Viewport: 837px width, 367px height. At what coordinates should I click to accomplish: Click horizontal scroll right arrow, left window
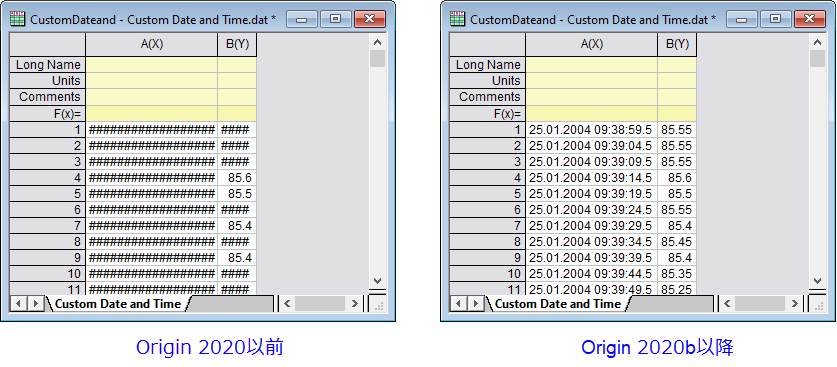pyautogui.click(x=354, y=304)
